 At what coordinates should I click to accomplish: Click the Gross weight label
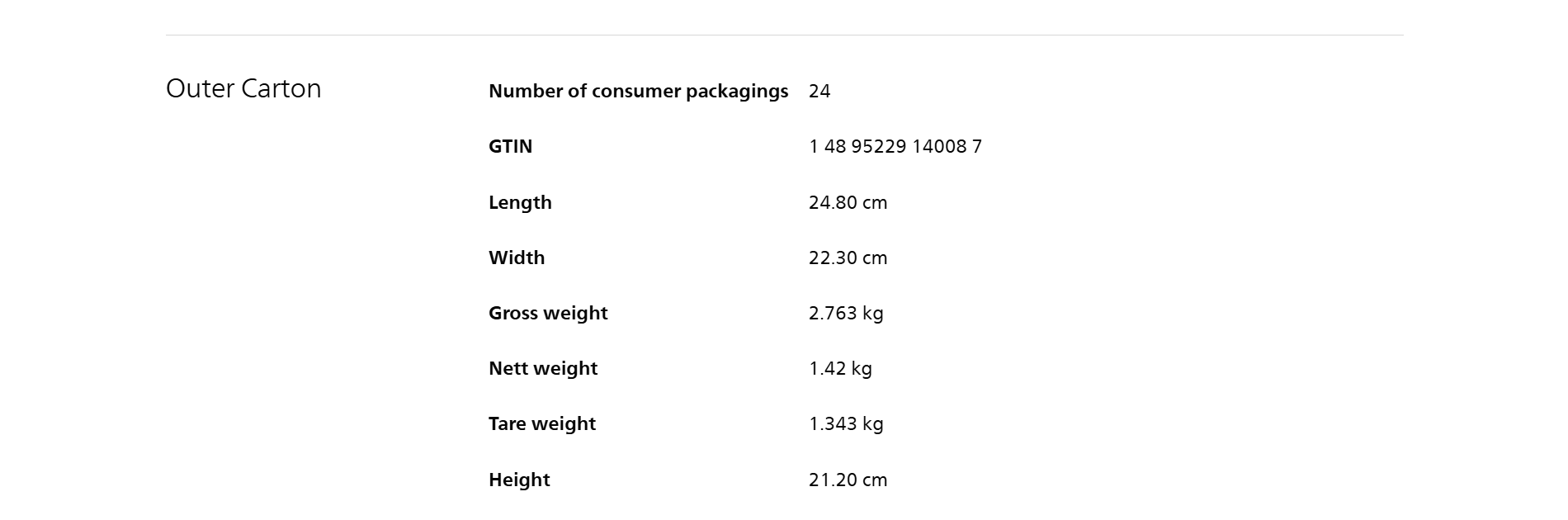pyautogui.click(x=548, y=313)
